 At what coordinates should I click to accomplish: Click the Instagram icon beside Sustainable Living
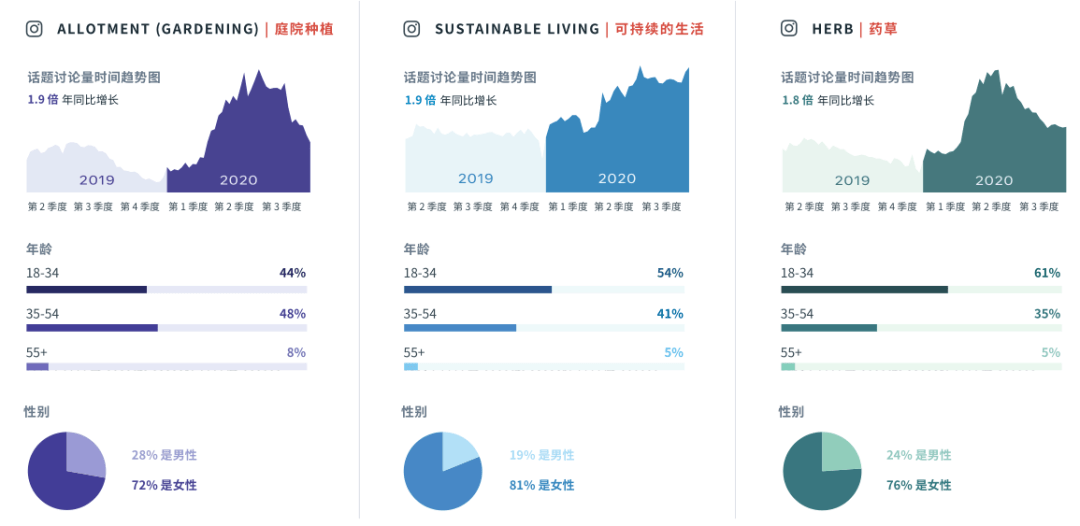[412, 29]
